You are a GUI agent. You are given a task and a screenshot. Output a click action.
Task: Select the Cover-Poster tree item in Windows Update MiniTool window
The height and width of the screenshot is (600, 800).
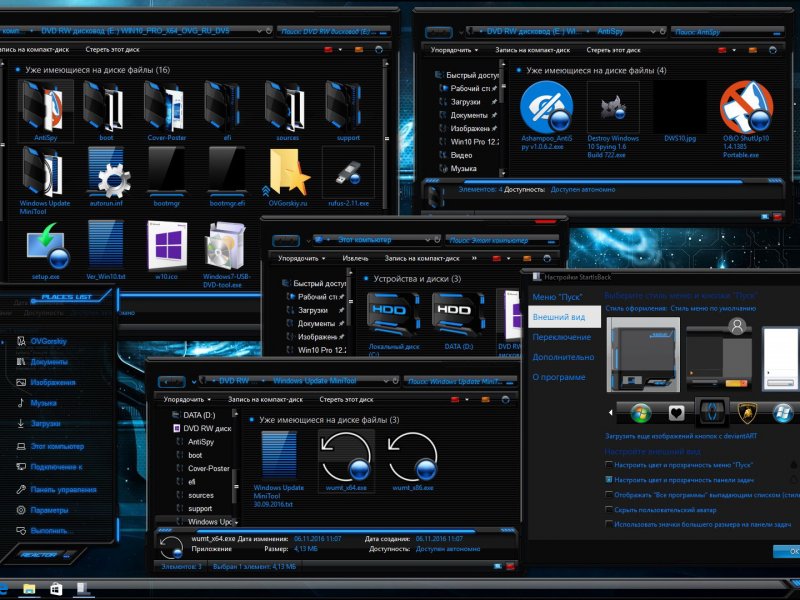pyautogui.click(x=208, y=468)
